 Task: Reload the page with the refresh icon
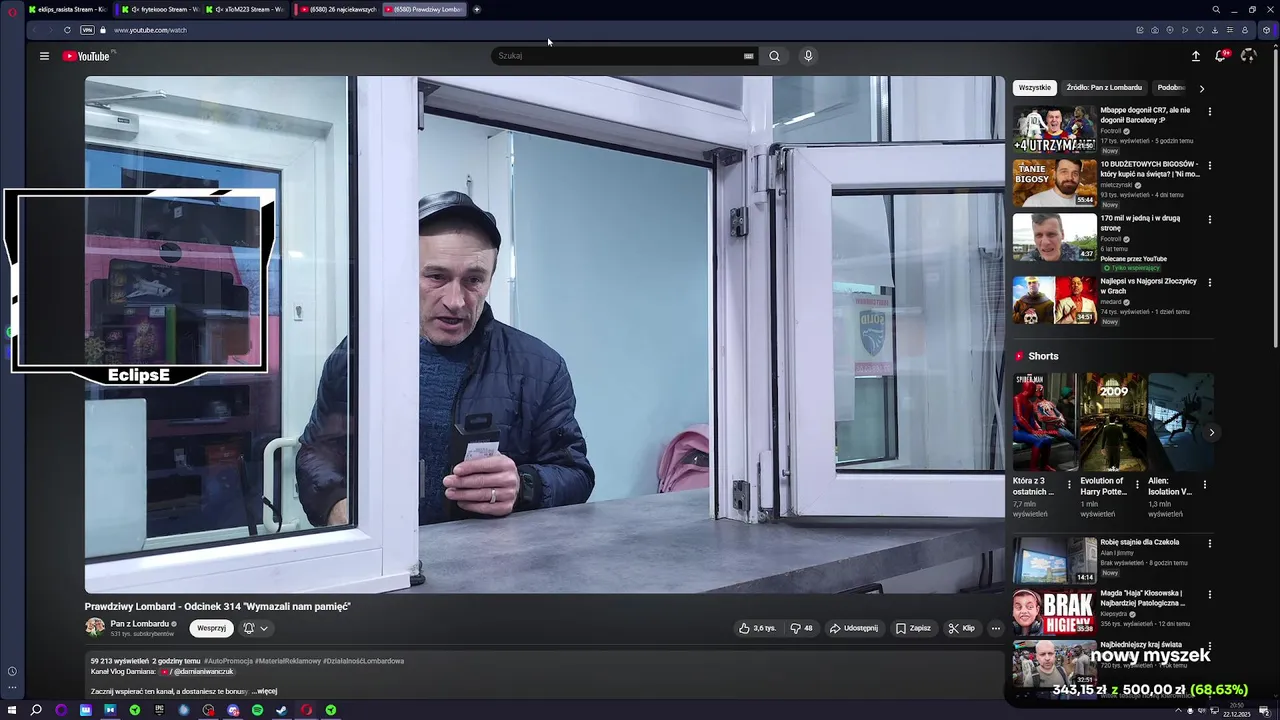tap(67, 30)
